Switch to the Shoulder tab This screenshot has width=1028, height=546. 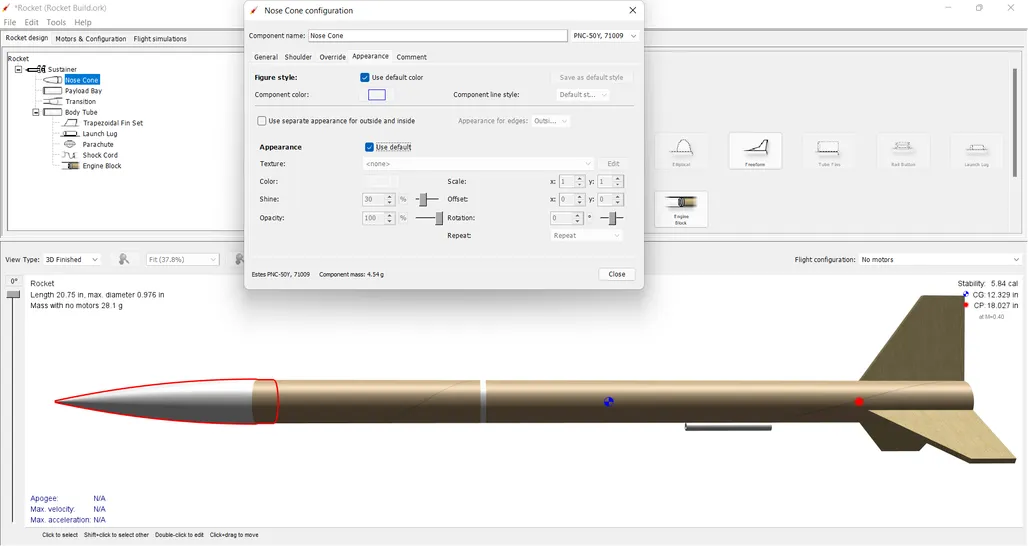(298, 57)
